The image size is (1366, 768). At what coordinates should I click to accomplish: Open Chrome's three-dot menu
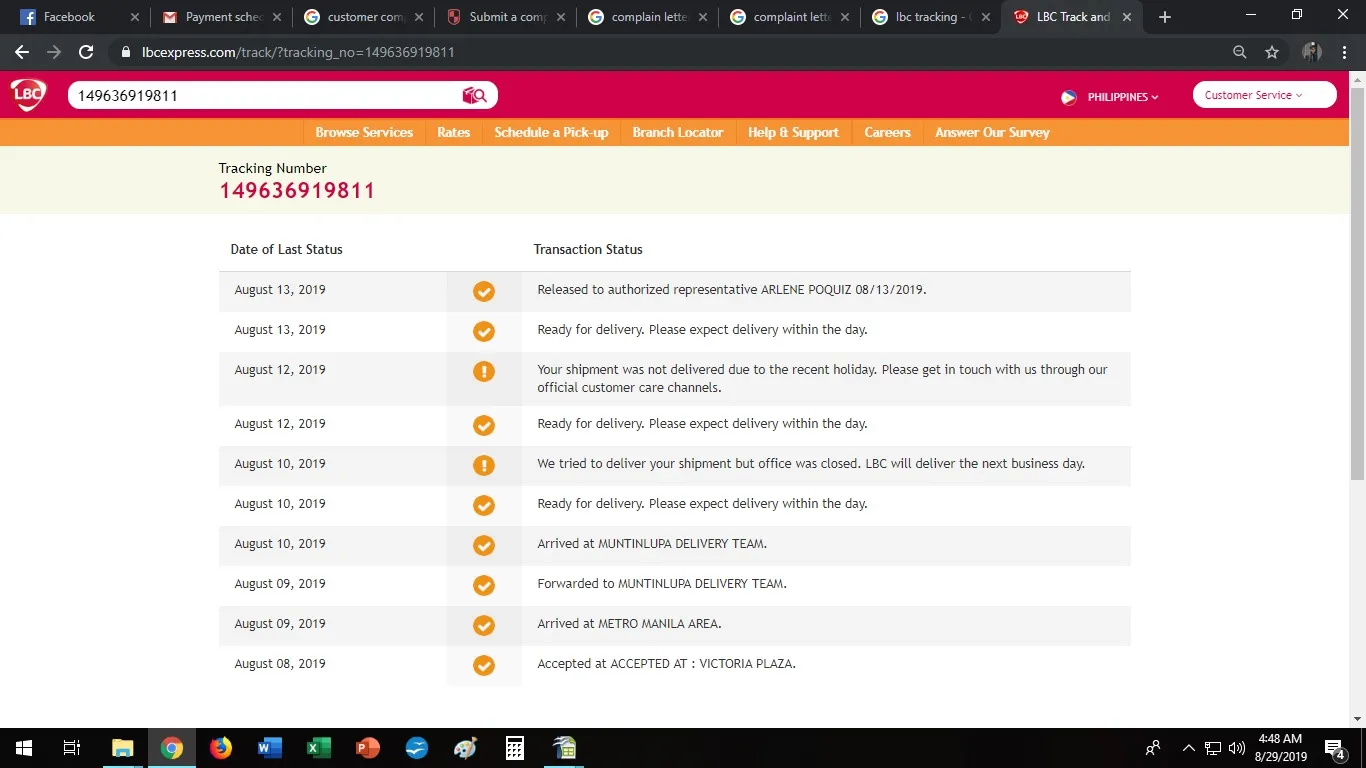tap(1344, 52)
